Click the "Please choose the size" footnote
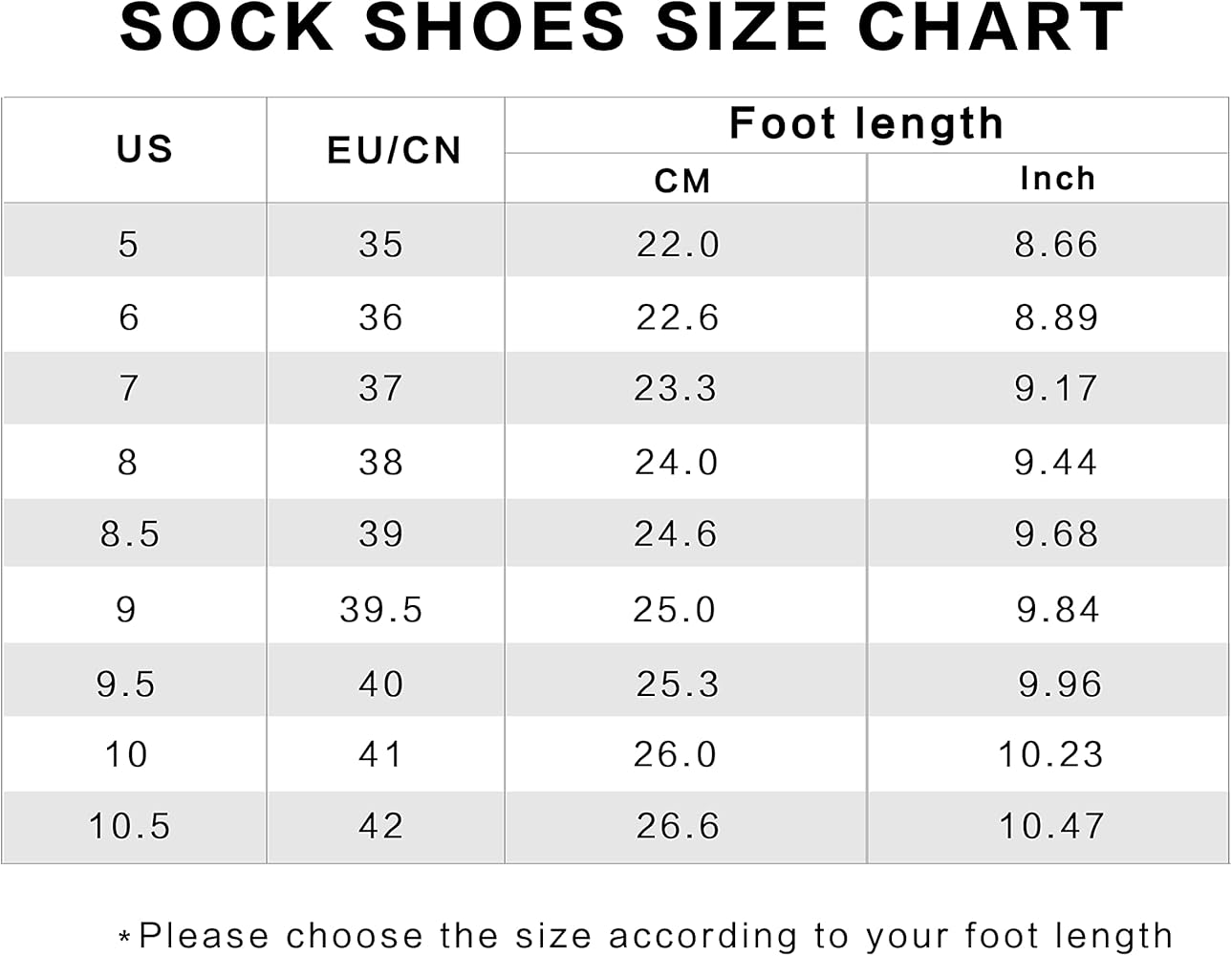 [646, 935]
